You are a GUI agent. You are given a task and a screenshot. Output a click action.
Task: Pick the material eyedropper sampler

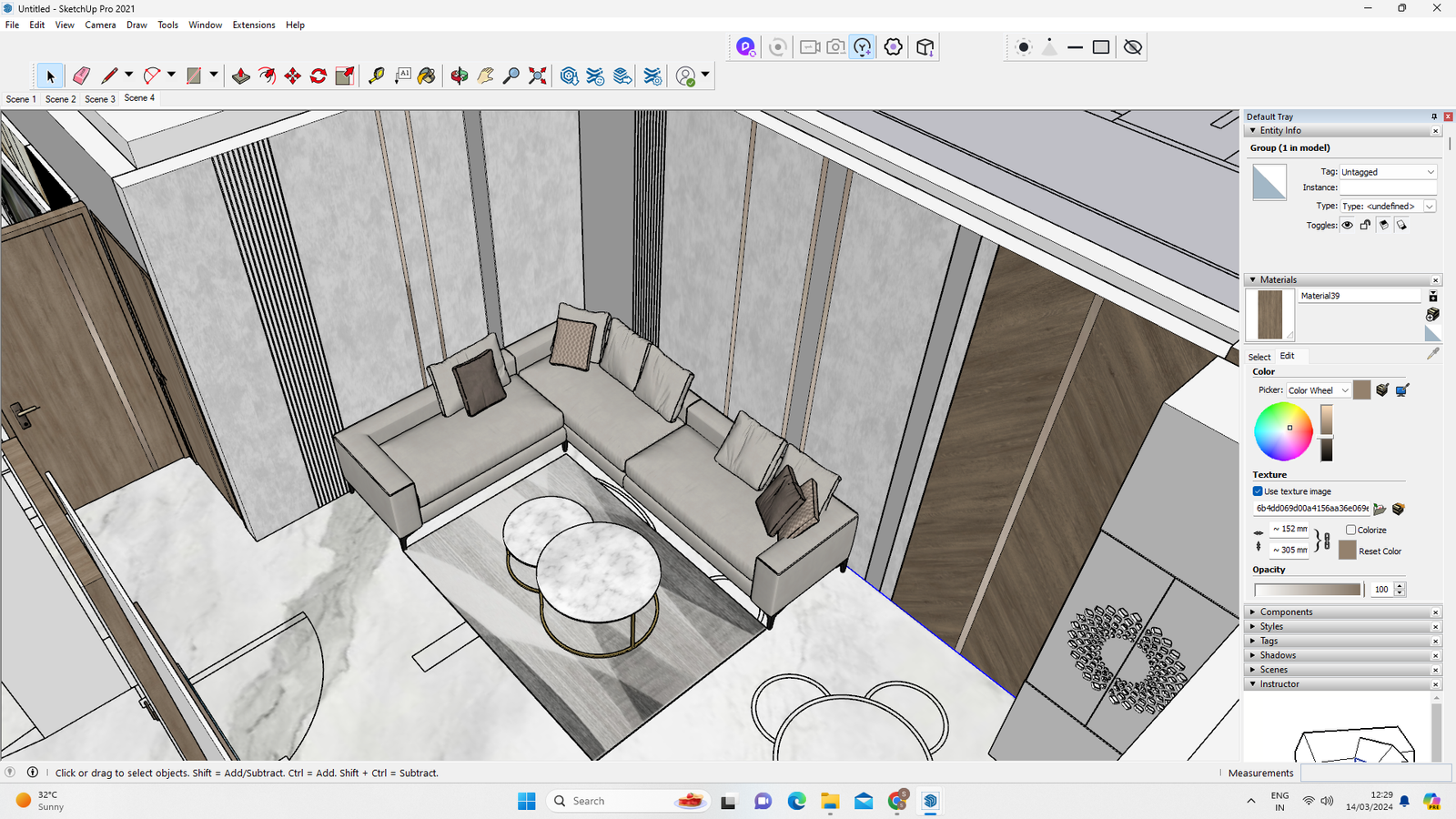pyautogui.click(x=1432, y=354)
